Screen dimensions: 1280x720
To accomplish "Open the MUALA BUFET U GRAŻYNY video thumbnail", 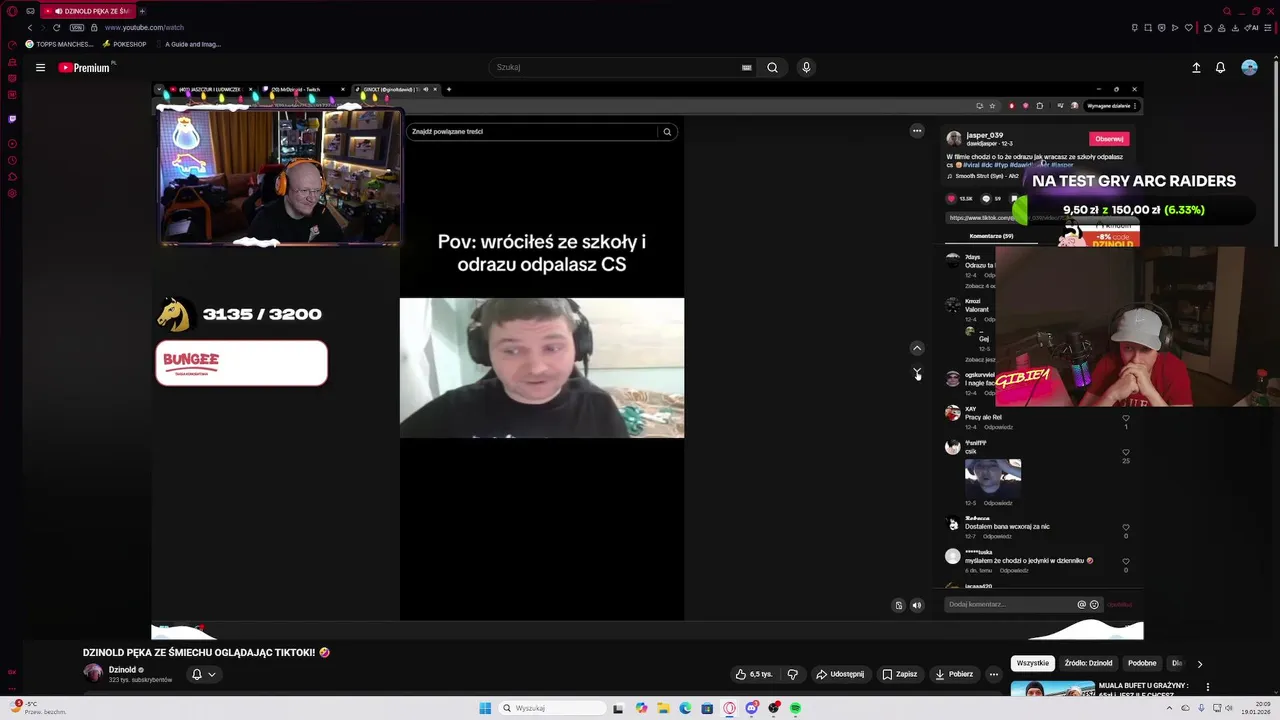I will pyautogui.click(x=1052, y=688).
